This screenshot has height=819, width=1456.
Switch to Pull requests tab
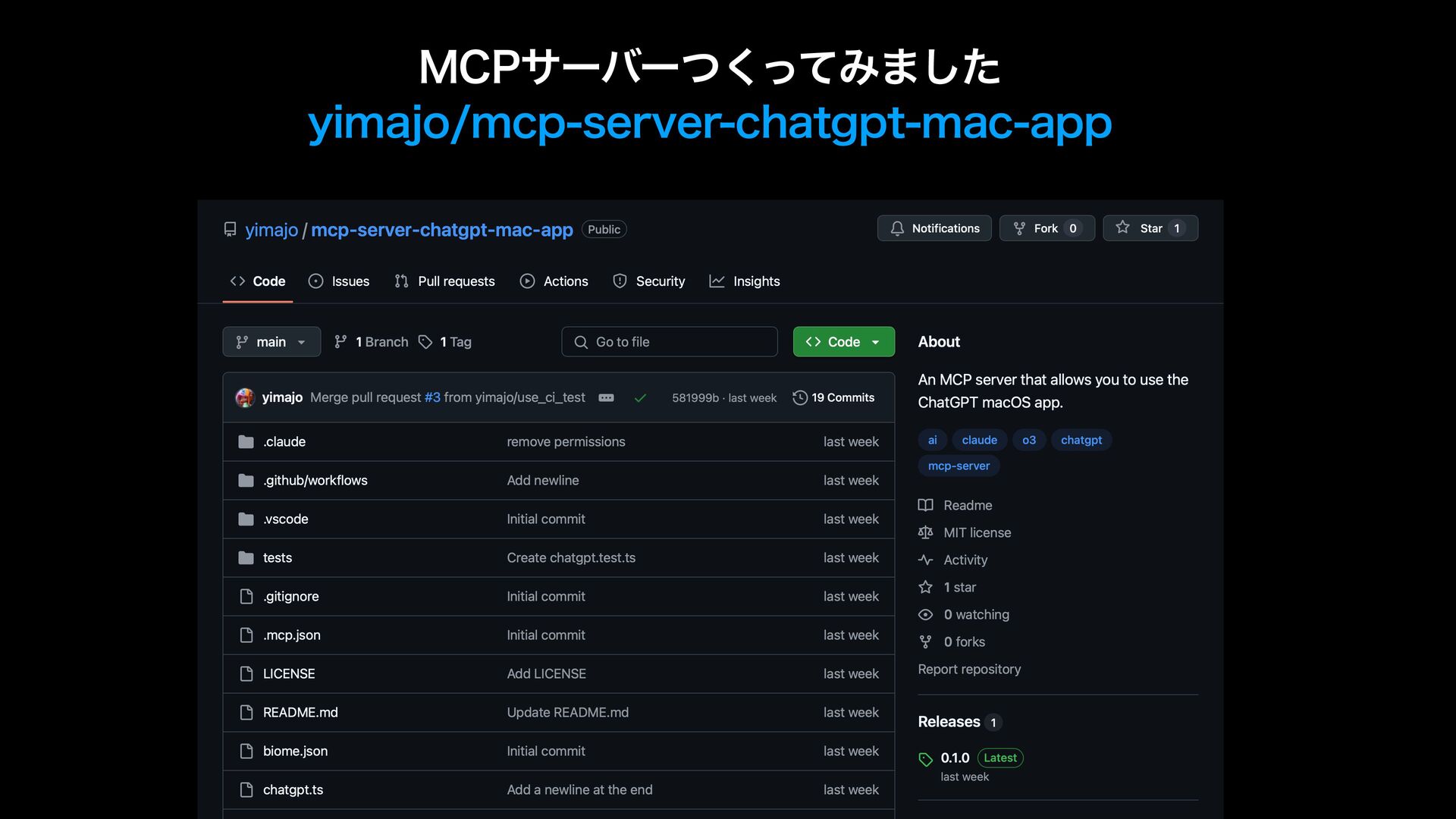(x=444, y=281)
